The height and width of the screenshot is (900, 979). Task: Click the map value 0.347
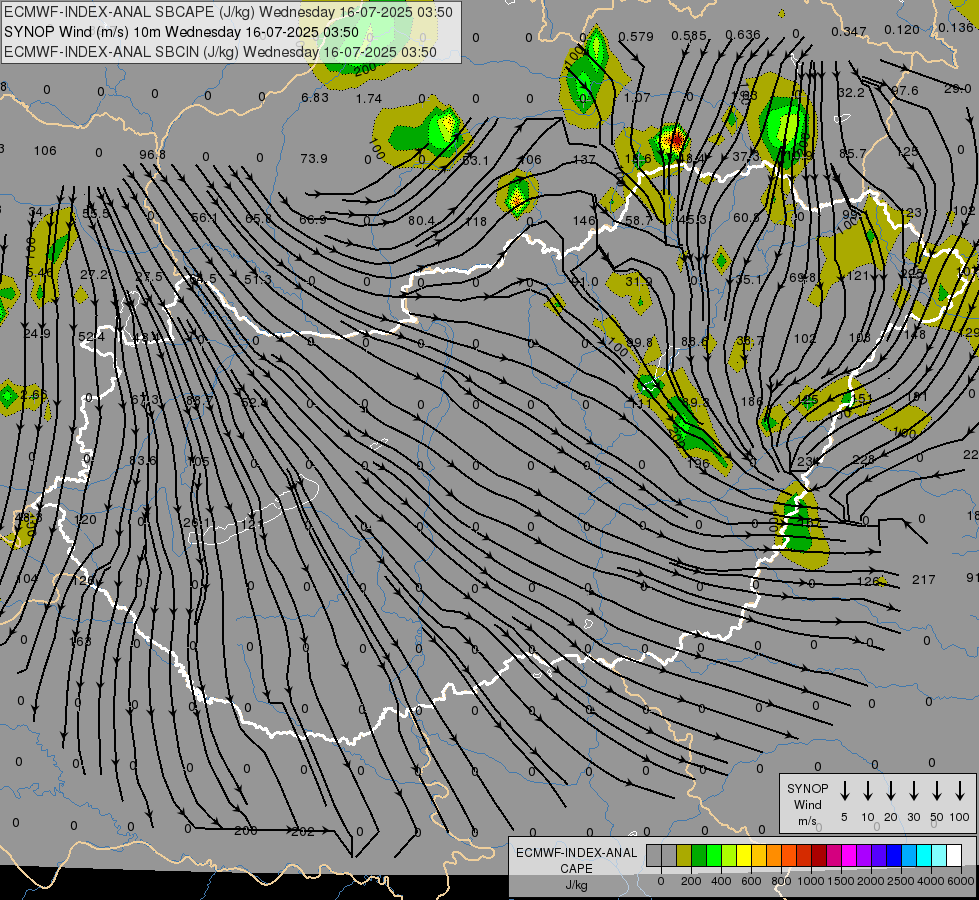(849, 31)
